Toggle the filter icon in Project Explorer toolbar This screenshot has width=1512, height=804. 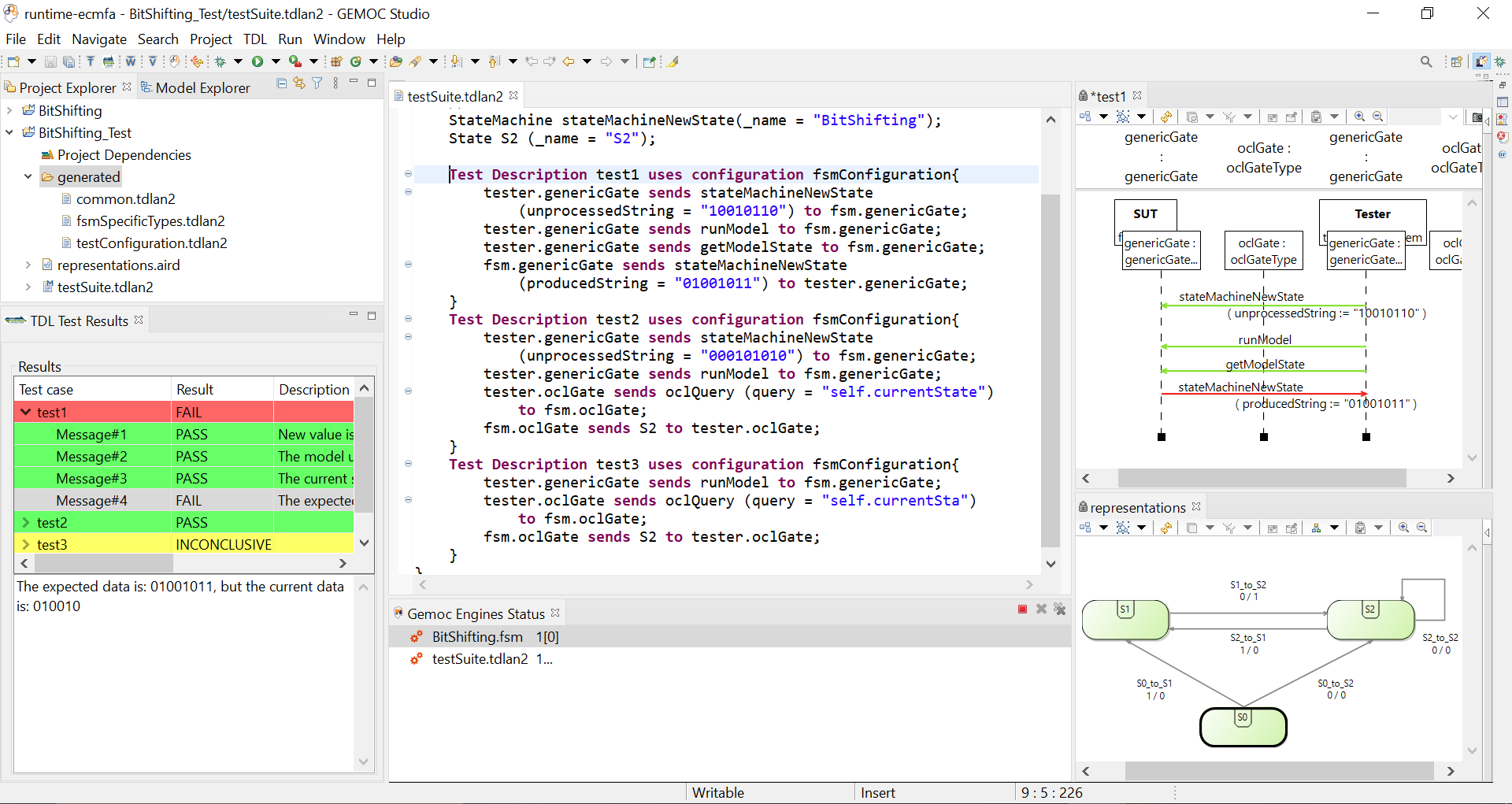317,82
